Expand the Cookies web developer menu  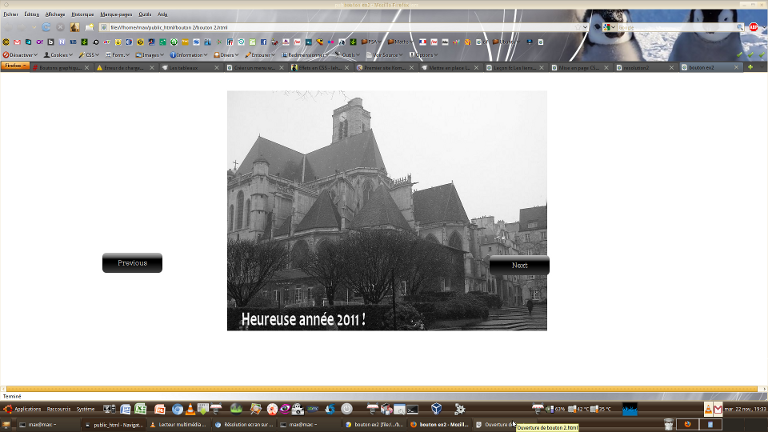[58, 55]
